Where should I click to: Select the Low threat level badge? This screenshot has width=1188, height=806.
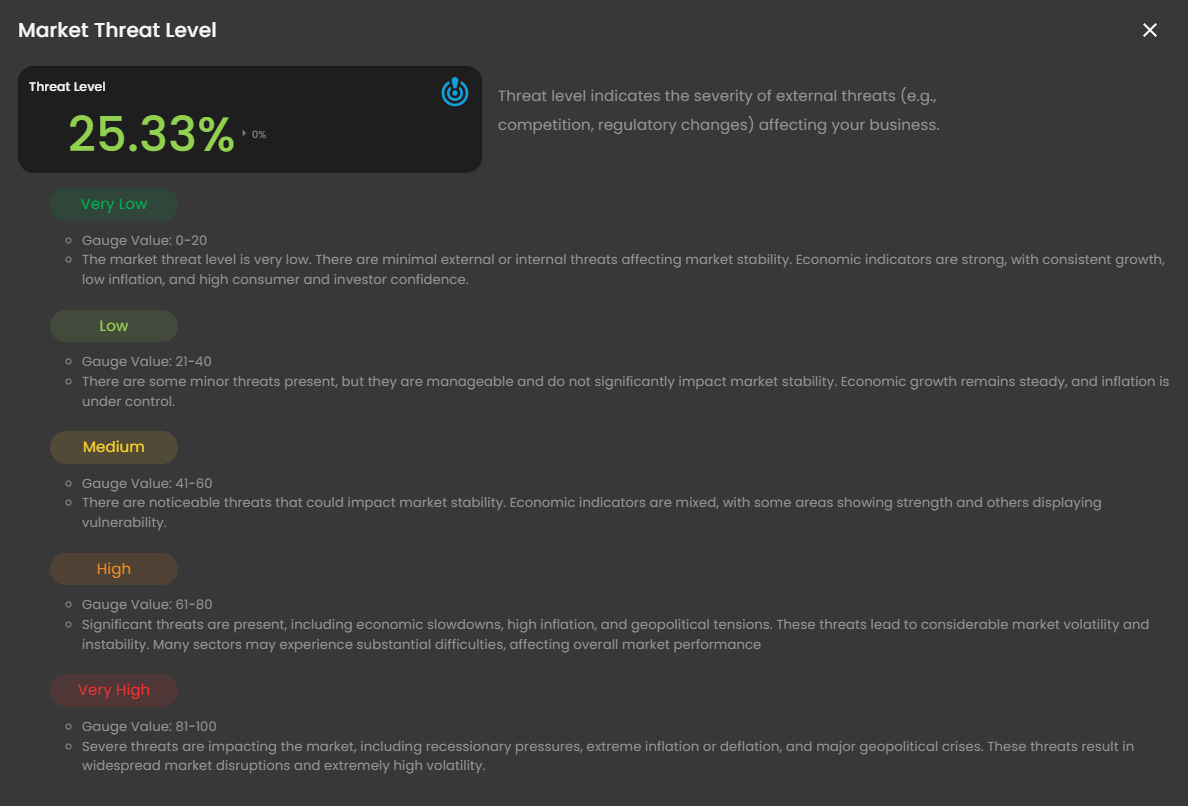(114, 326)
